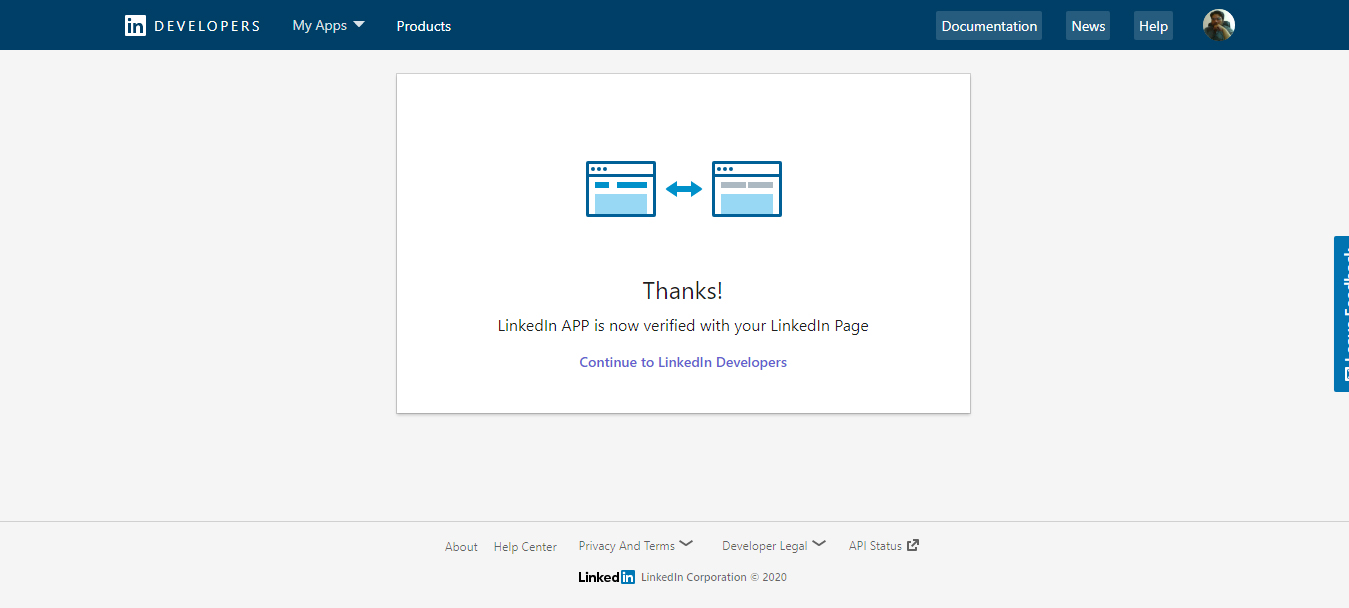This screenshot has width=1349, height=608.
Task: Expand the Privacy And Terms menu
Action: (x=635, y=546)
